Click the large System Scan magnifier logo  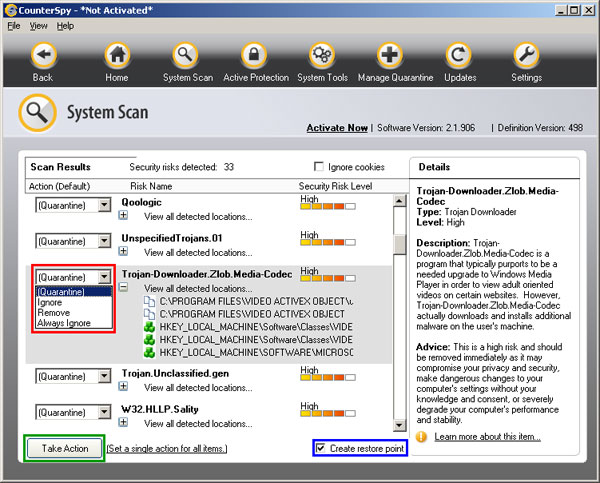coord(38,113)
